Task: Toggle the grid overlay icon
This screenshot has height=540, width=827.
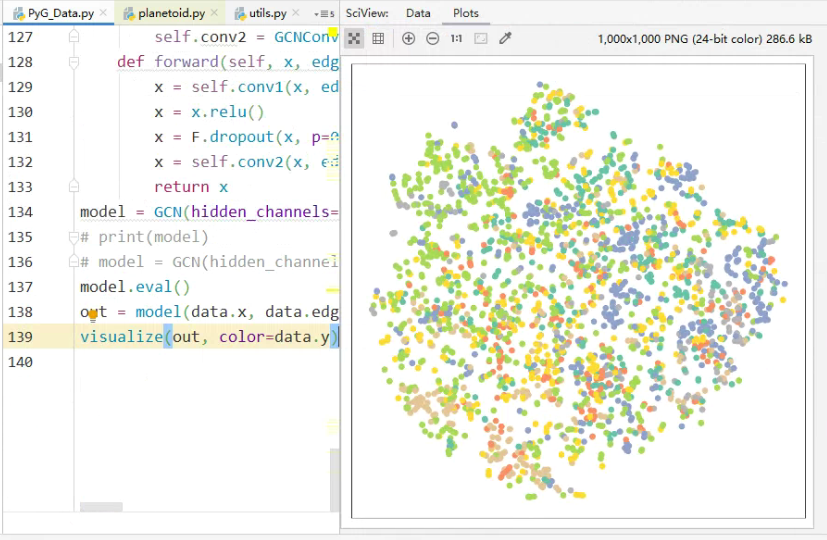Action: pos(378,38)
